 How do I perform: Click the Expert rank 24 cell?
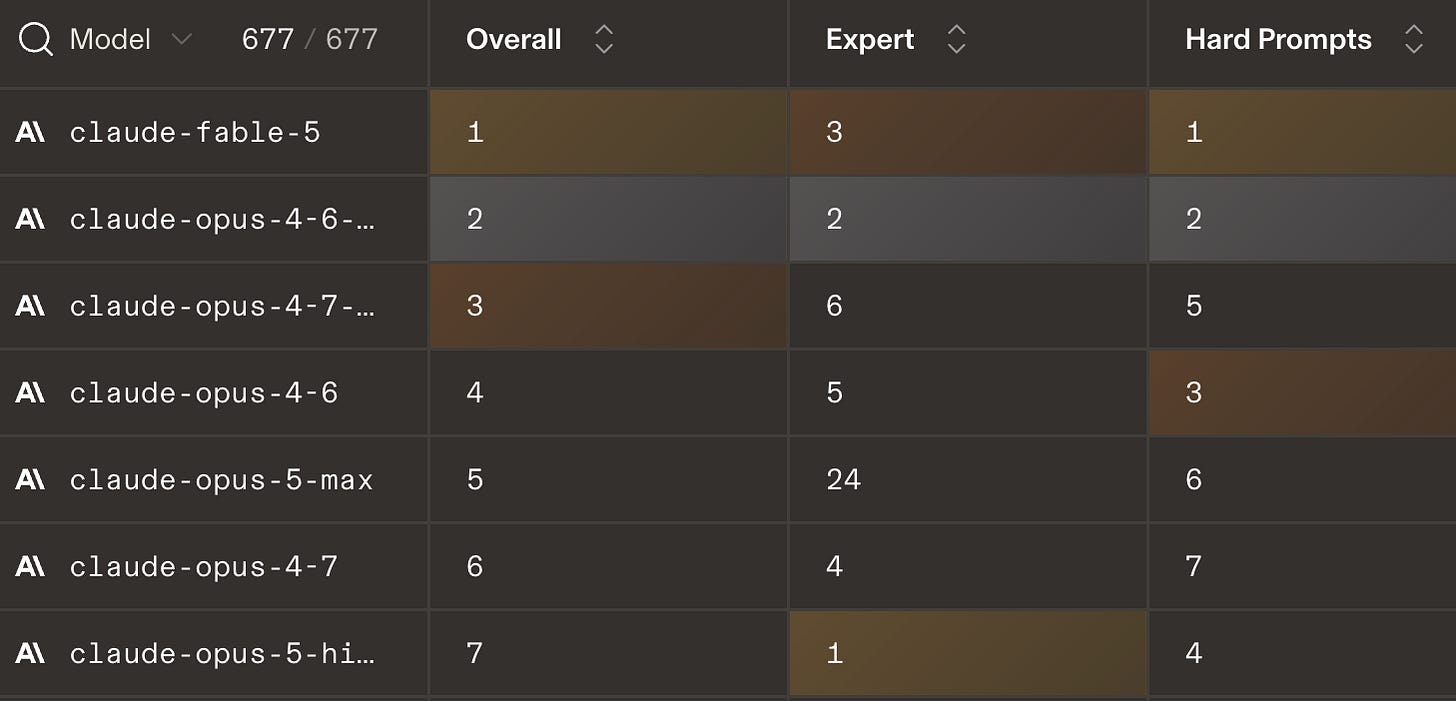tap(968, 480)
